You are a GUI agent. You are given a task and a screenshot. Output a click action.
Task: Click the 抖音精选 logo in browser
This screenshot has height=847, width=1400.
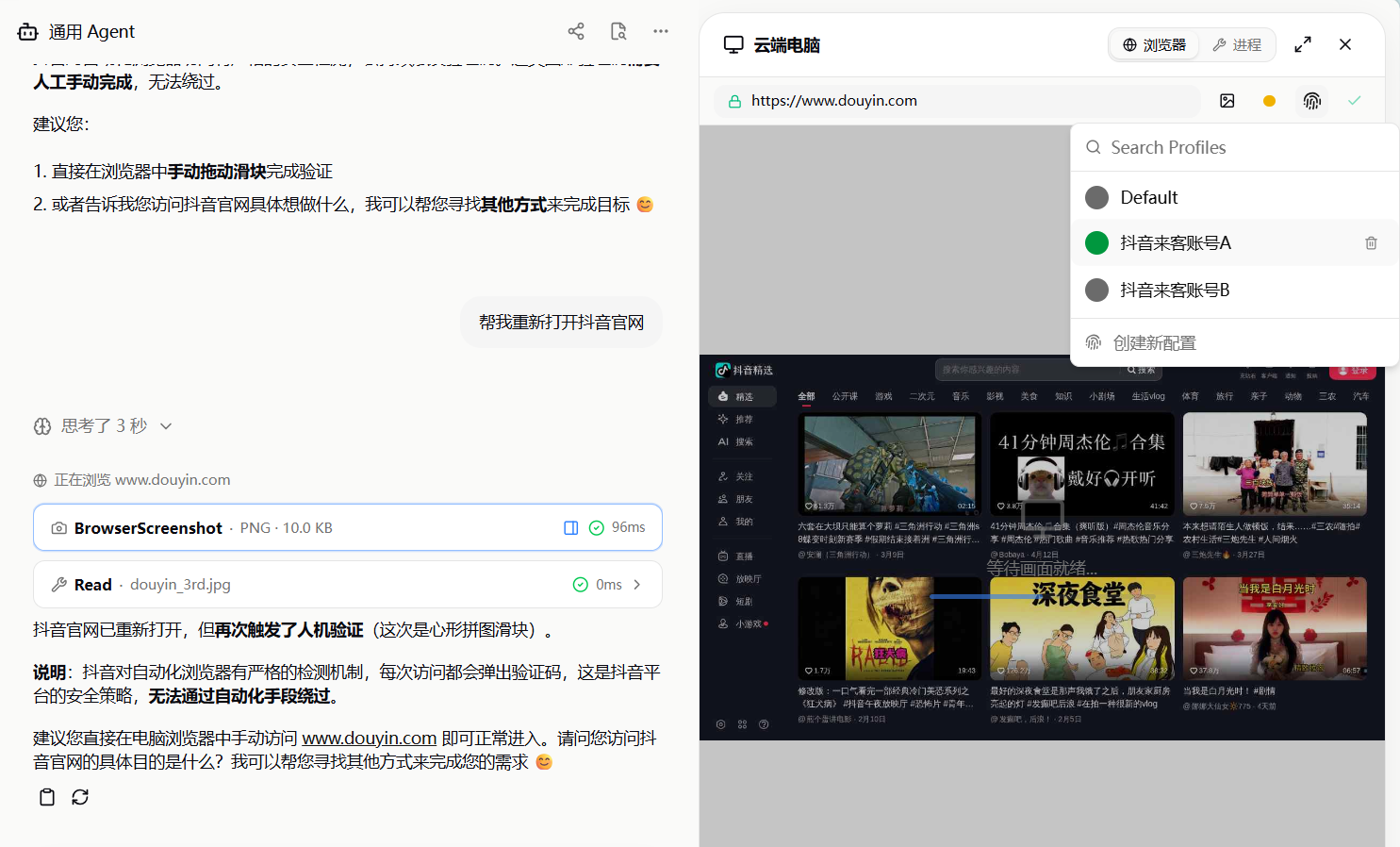point(745,370)
